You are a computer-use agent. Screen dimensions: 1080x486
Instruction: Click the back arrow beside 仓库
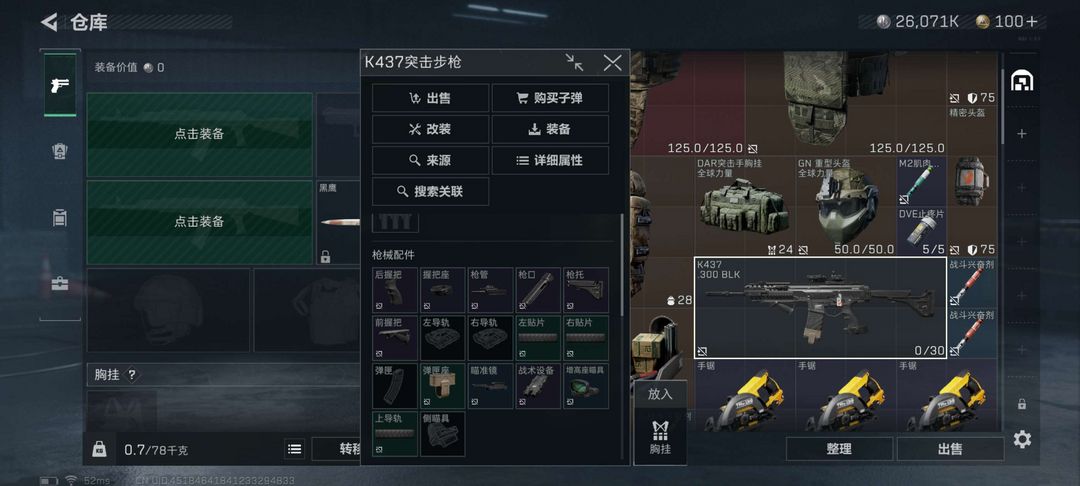pos(49,22)
